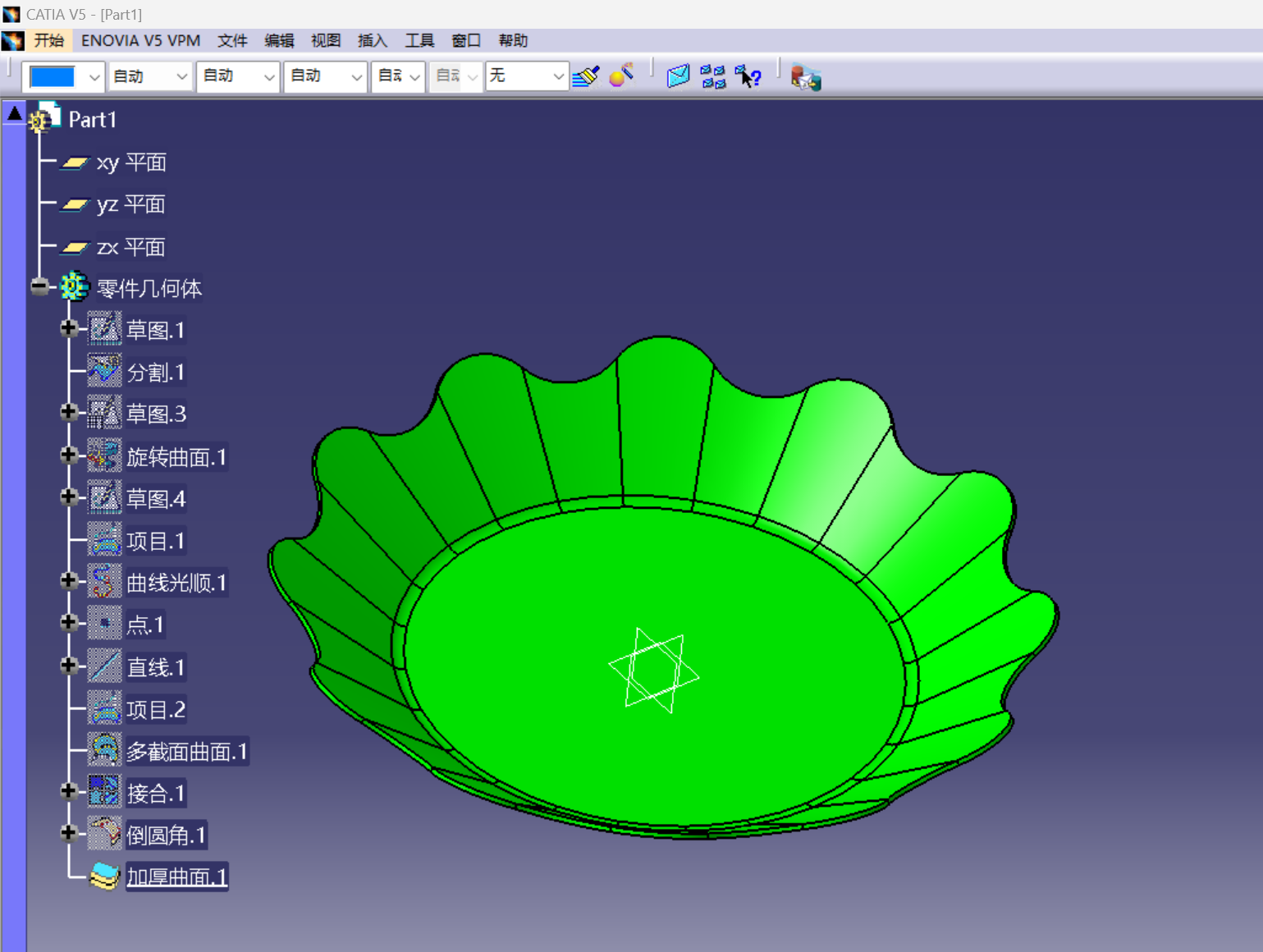Select the yz 平面 tree item
This screenshot has width=1263, height=952.
click(131, 204)
